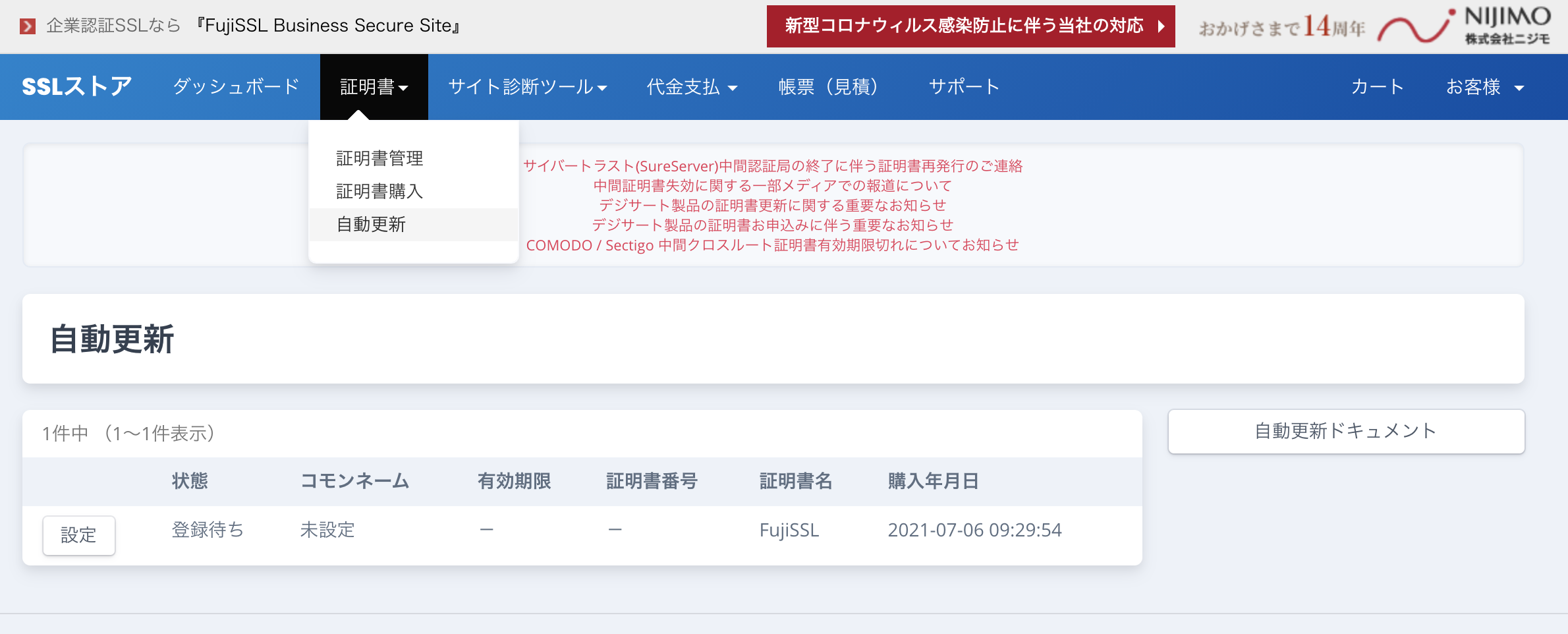
Task: Click the SSLストア brand logo
Action: 76,87
